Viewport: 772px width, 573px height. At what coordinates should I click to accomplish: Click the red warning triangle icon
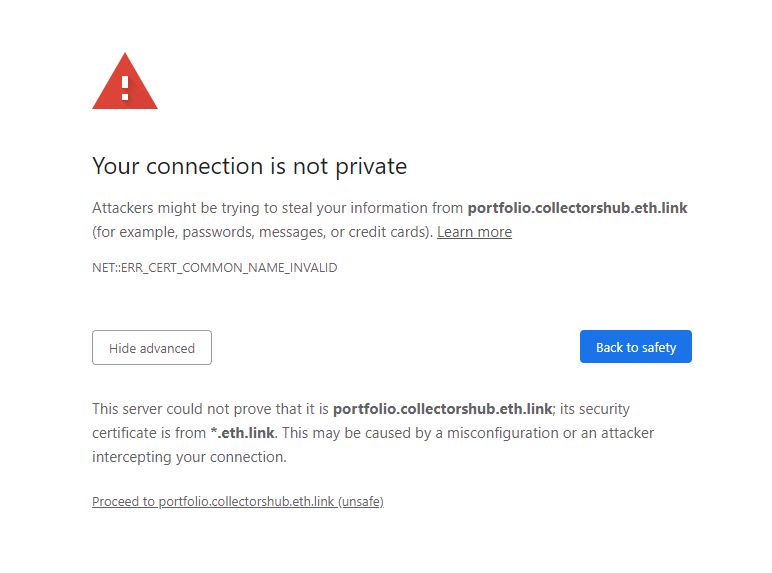pos(124,83)
